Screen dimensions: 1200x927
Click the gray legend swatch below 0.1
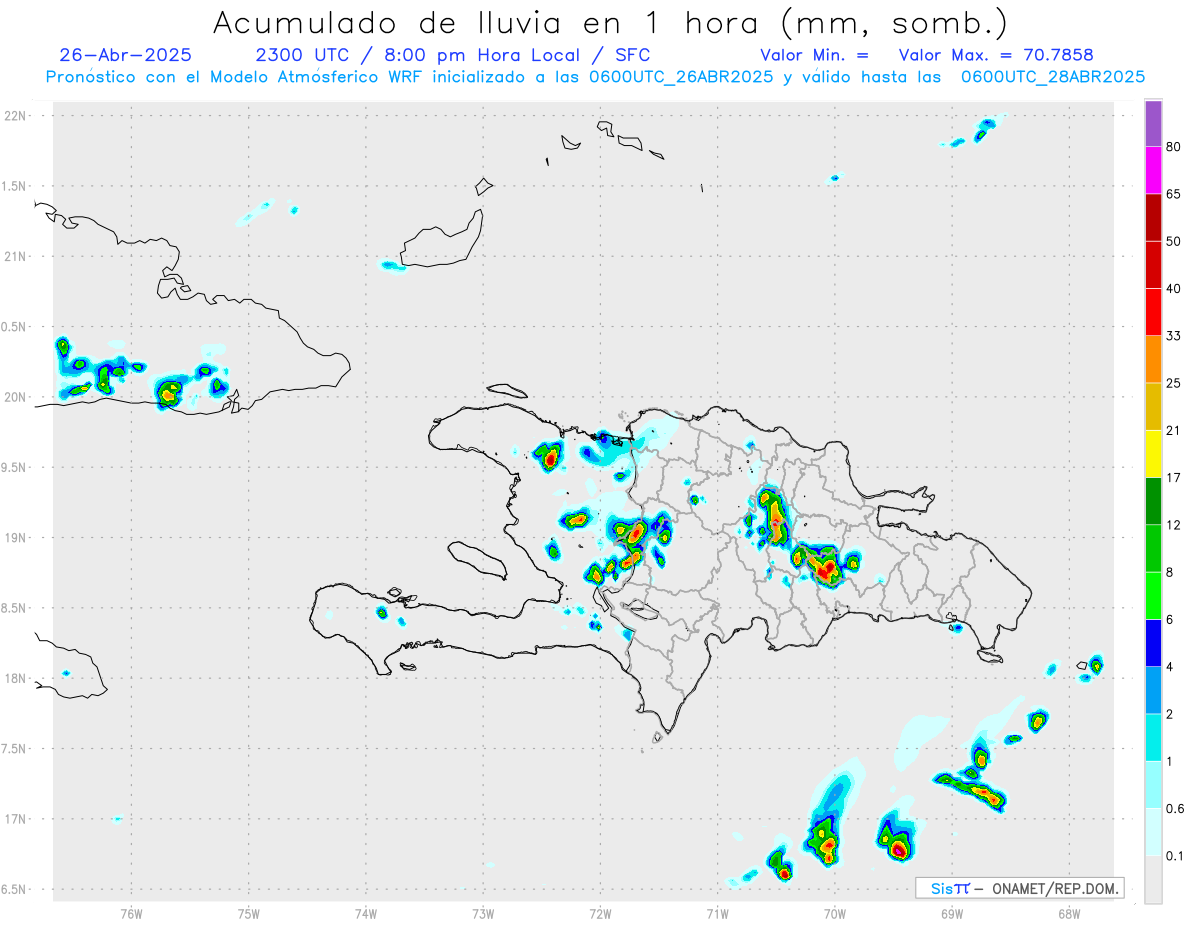pos(1153,879)
